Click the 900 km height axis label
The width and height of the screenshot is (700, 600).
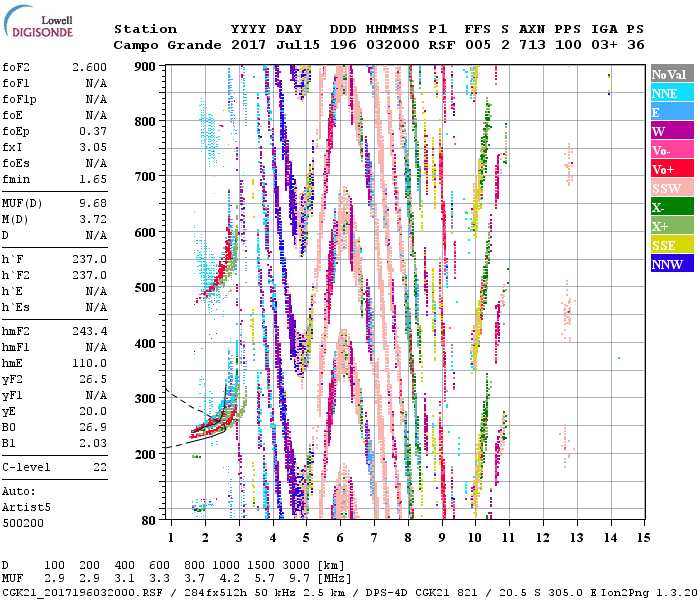(x=145, y=66)
